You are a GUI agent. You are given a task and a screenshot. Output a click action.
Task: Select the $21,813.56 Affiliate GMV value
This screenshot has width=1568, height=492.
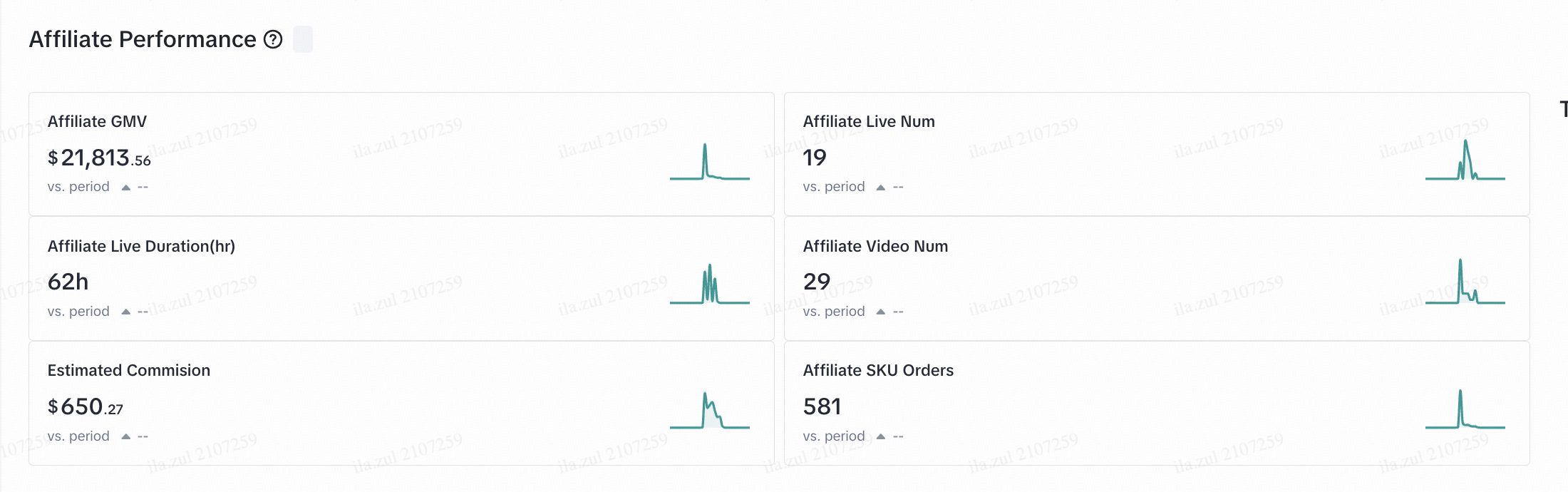(99, 158)
